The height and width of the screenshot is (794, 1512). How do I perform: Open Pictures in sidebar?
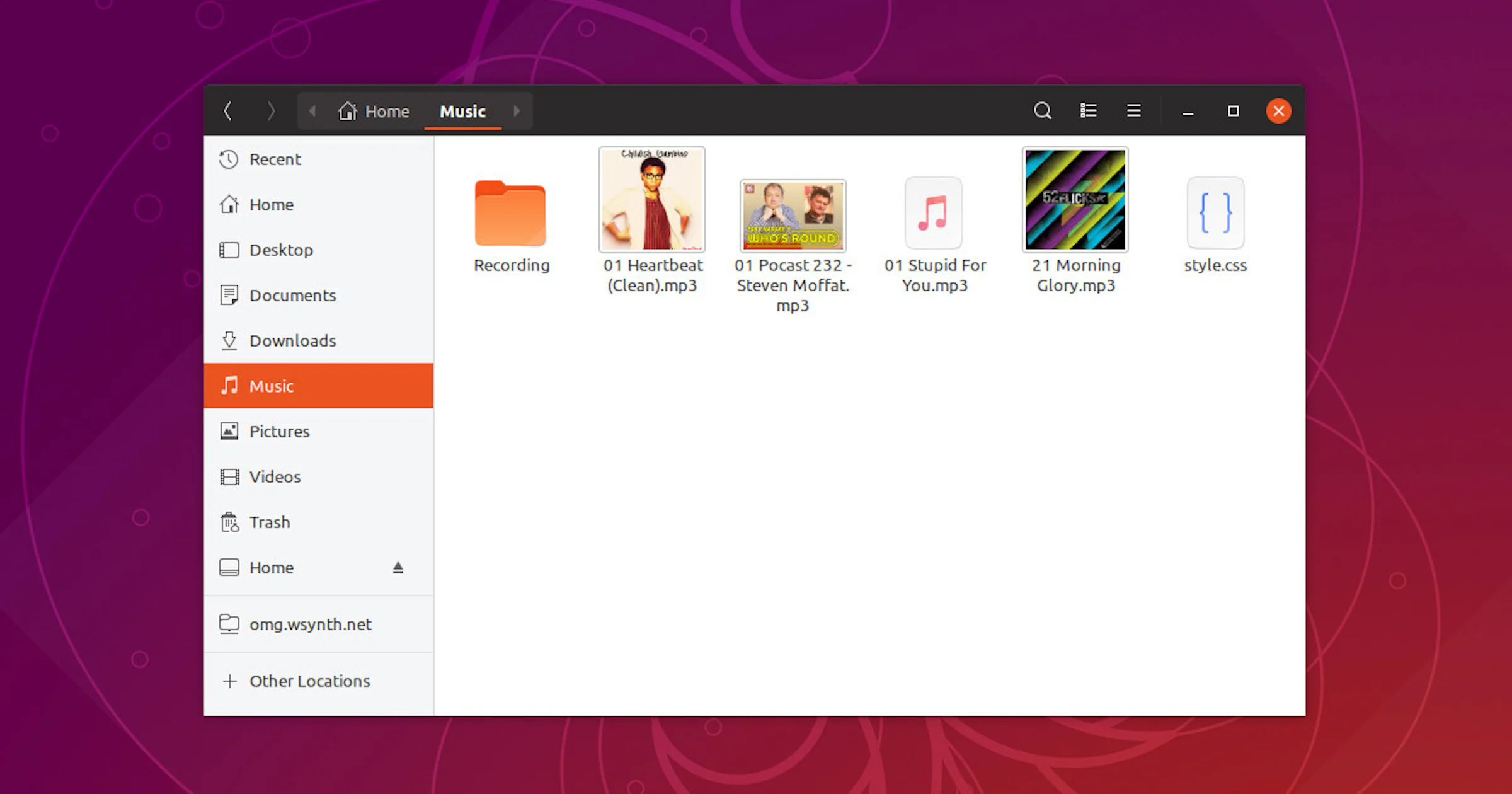(x=319, y=432)
